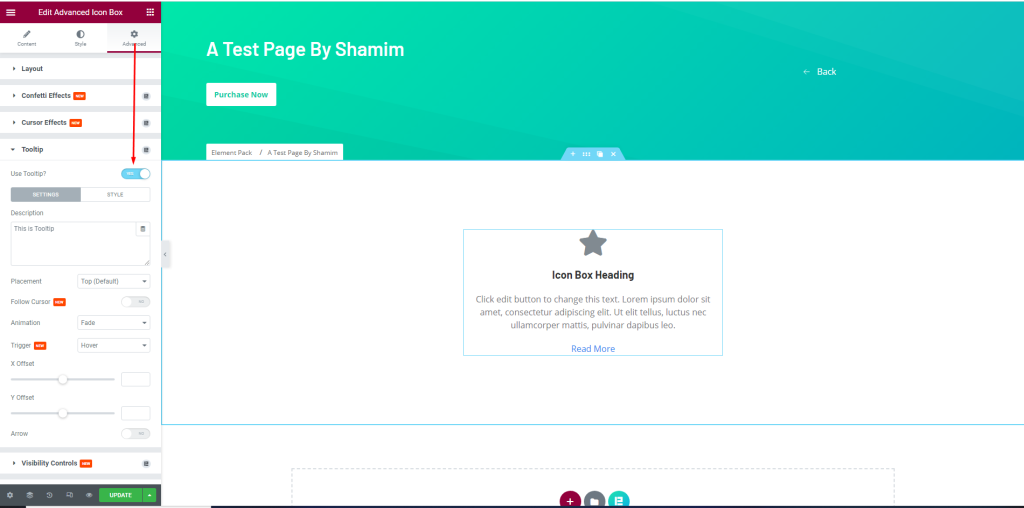Click the green Update button
The image size is (1024, 508).
pyautogui.click(x=120, y=495)
